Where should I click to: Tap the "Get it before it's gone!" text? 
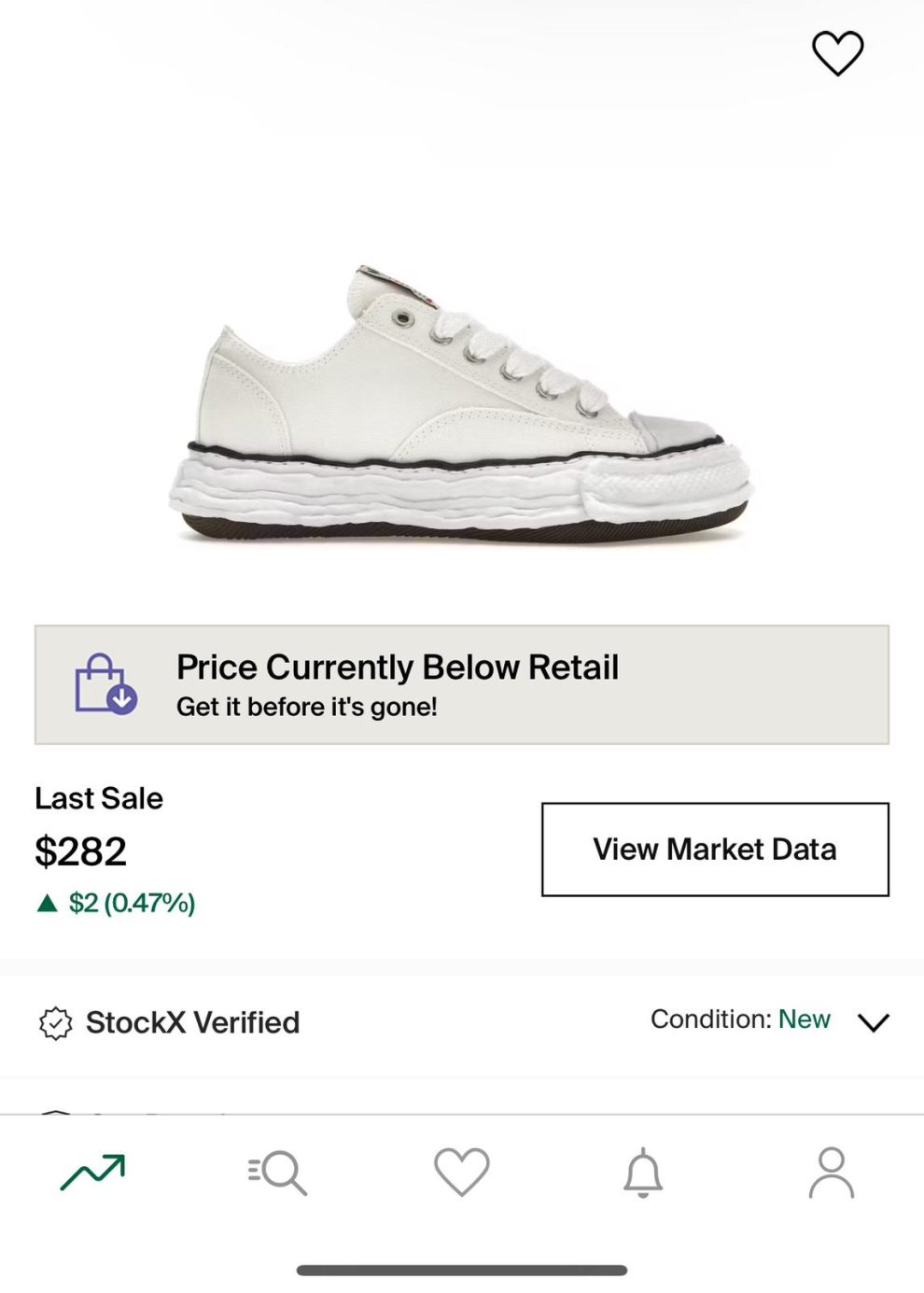tap(306, 708)
